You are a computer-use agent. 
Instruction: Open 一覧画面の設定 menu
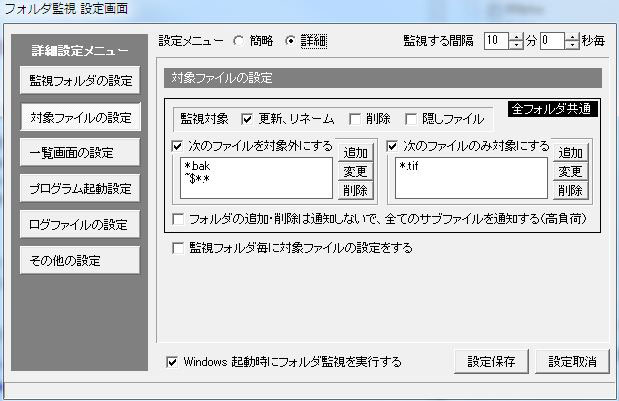[x=80, y=152]
